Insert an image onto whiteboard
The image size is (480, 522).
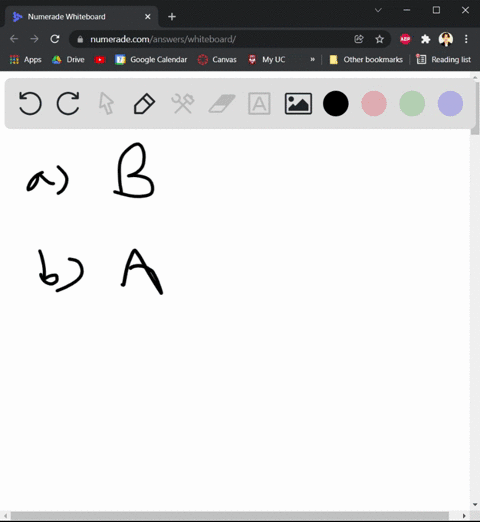298,104
